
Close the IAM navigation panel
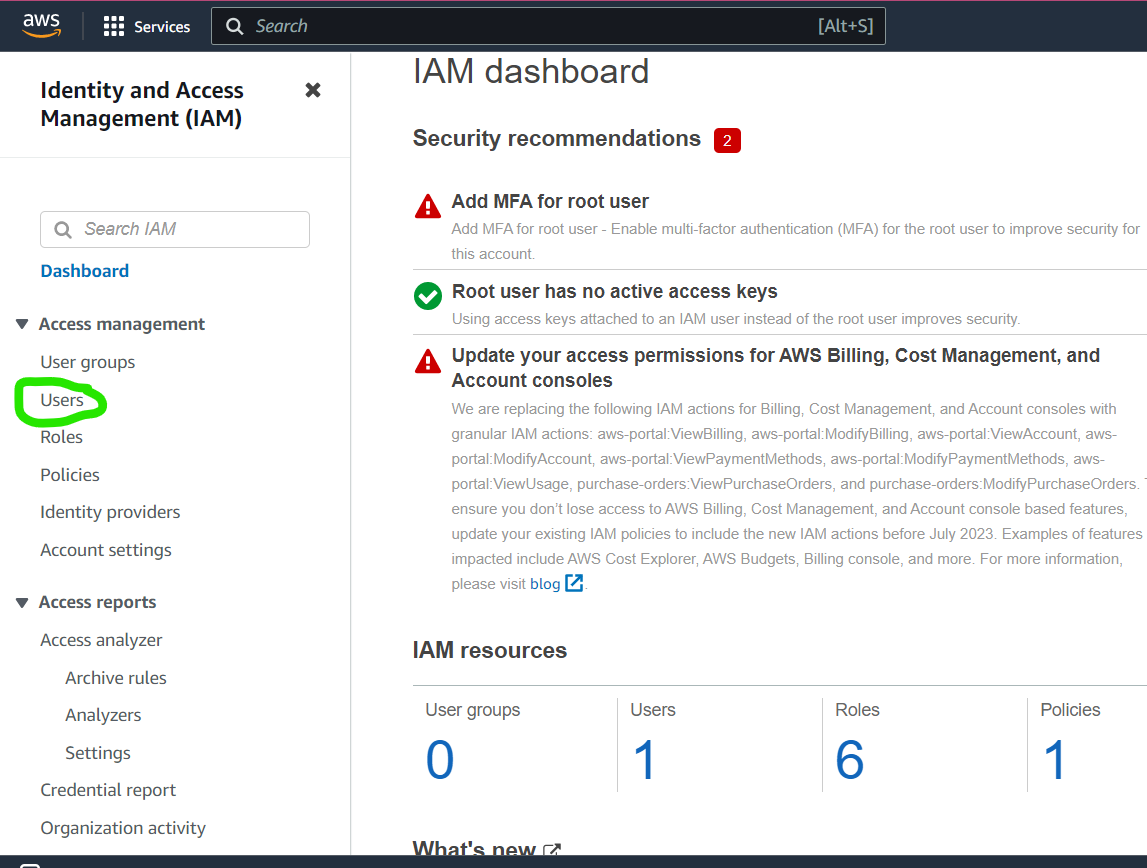[x=312, y=90]
